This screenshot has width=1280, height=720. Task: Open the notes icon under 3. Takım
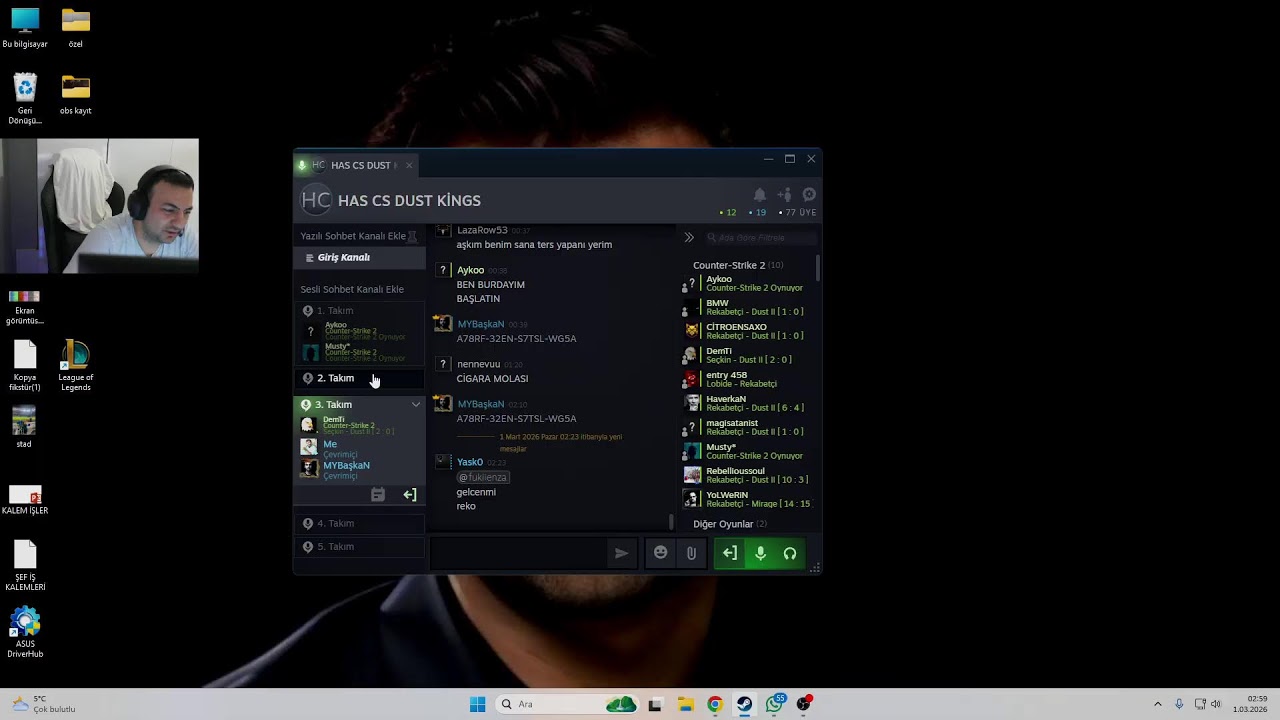378,495
